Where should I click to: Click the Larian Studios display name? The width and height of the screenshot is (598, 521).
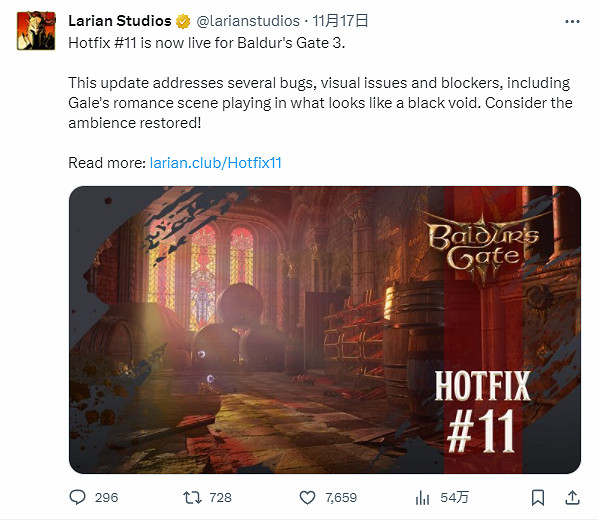point(120,21)
